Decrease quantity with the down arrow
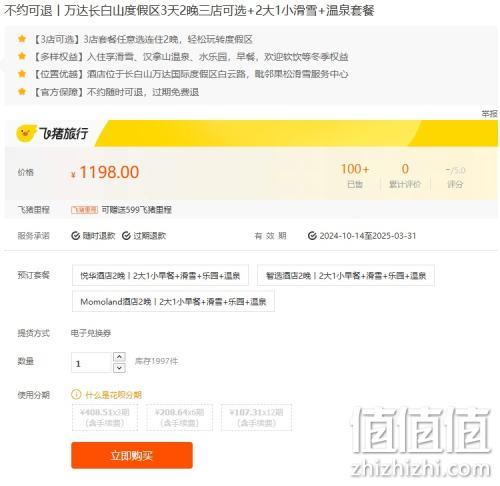The height and width of the screenshot is (486, 500). tap(119, 368)
